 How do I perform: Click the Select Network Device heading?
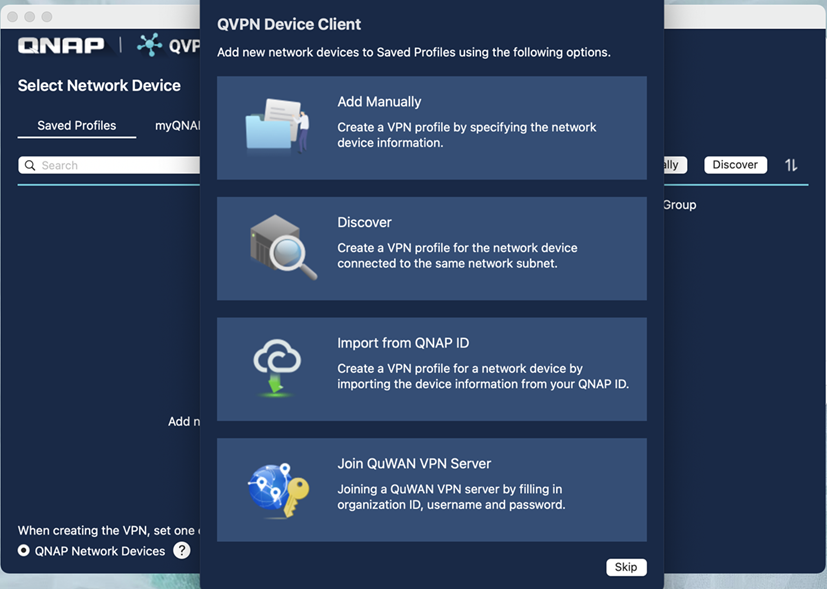pyautogui.click(x=99, y=86)
